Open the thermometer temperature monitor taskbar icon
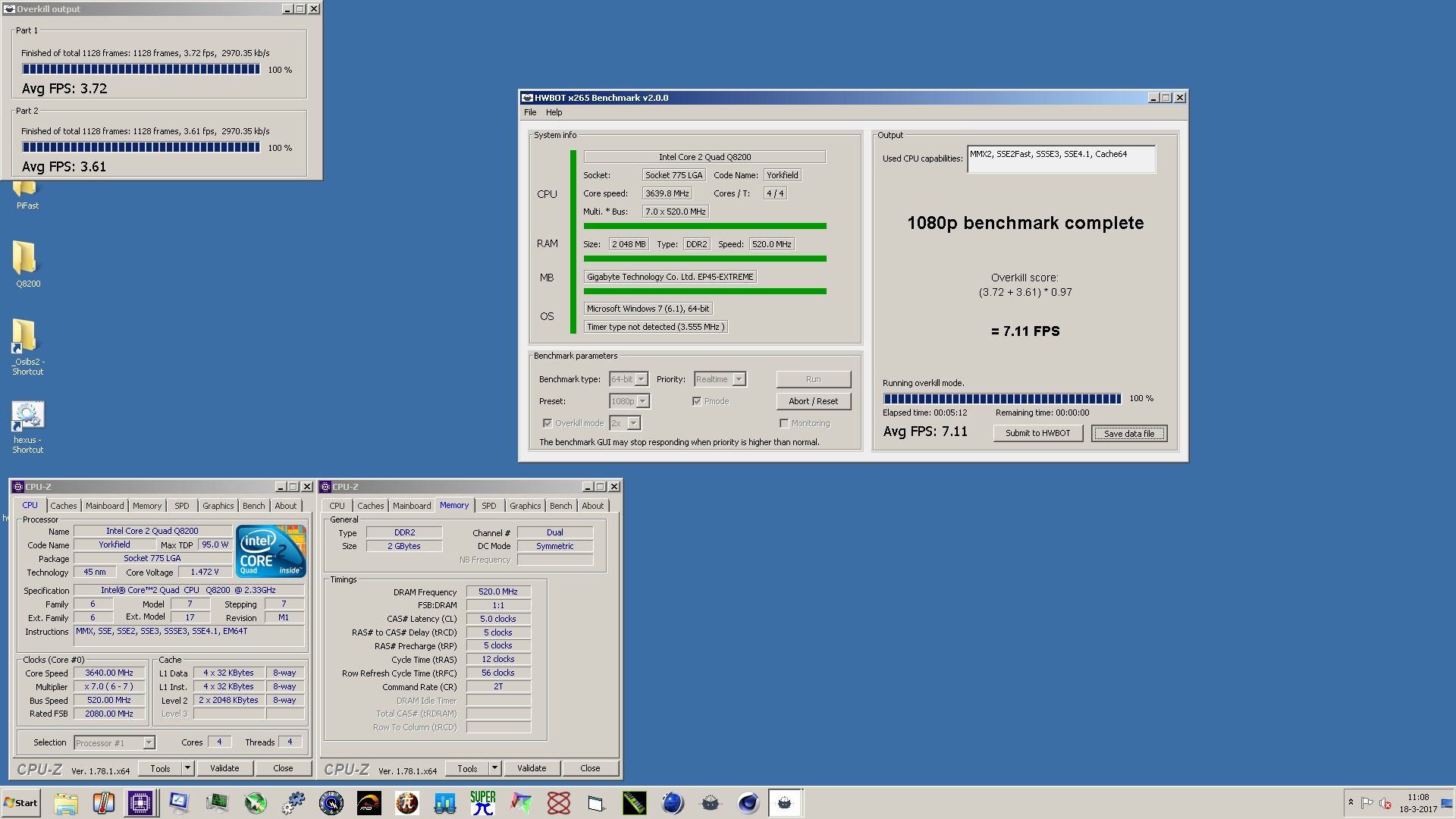Viewport: 1456px width, 819px height. [x=103, y=803]
